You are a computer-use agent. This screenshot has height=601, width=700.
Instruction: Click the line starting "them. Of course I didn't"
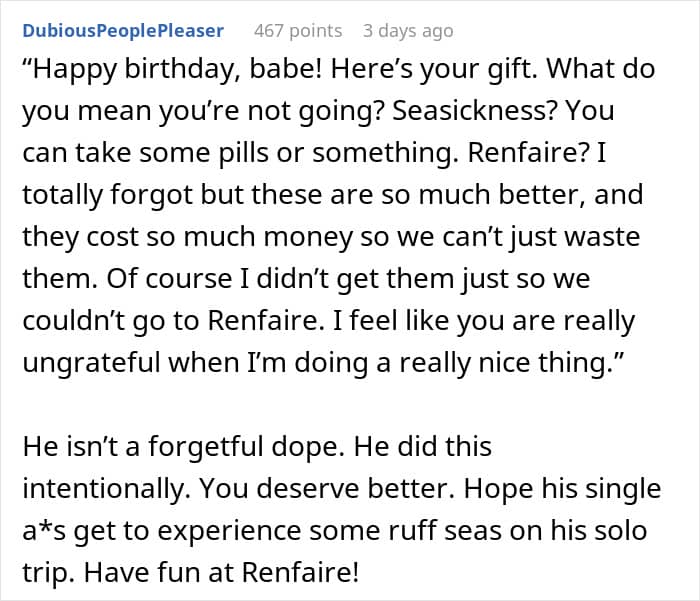click(x=306, y=279)
